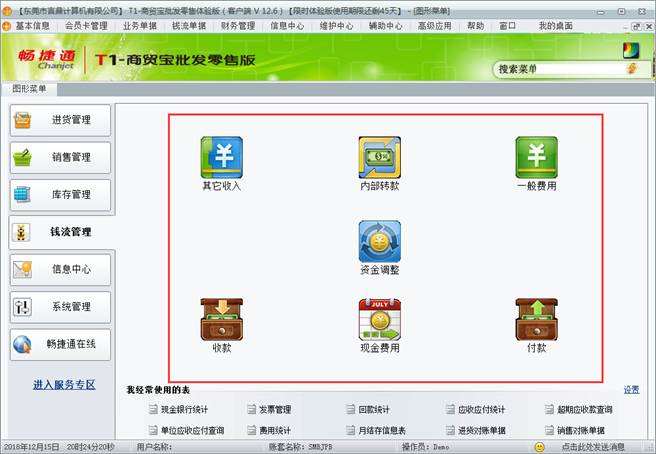The width and height of the screenshot is (656, 454).
Task: Click the search icon beside 搜索菜单
Action: pyautogui.click(x=631, y=69)
